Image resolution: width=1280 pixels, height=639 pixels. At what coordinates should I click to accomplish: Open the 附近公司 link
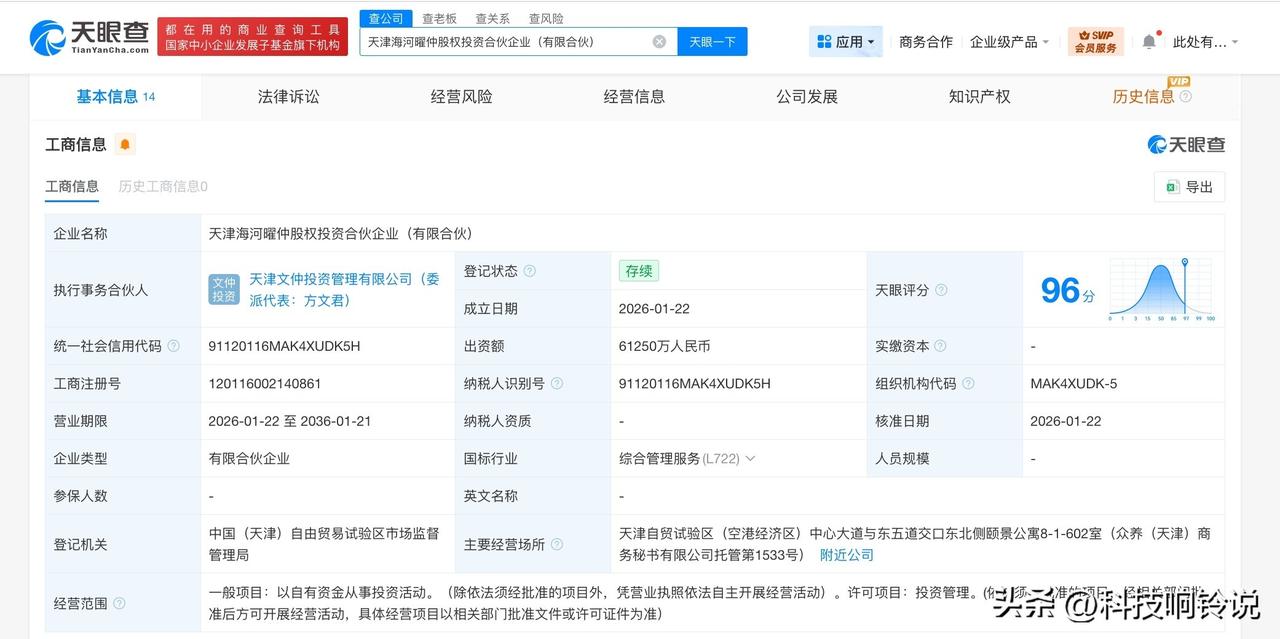coord(846,553)
